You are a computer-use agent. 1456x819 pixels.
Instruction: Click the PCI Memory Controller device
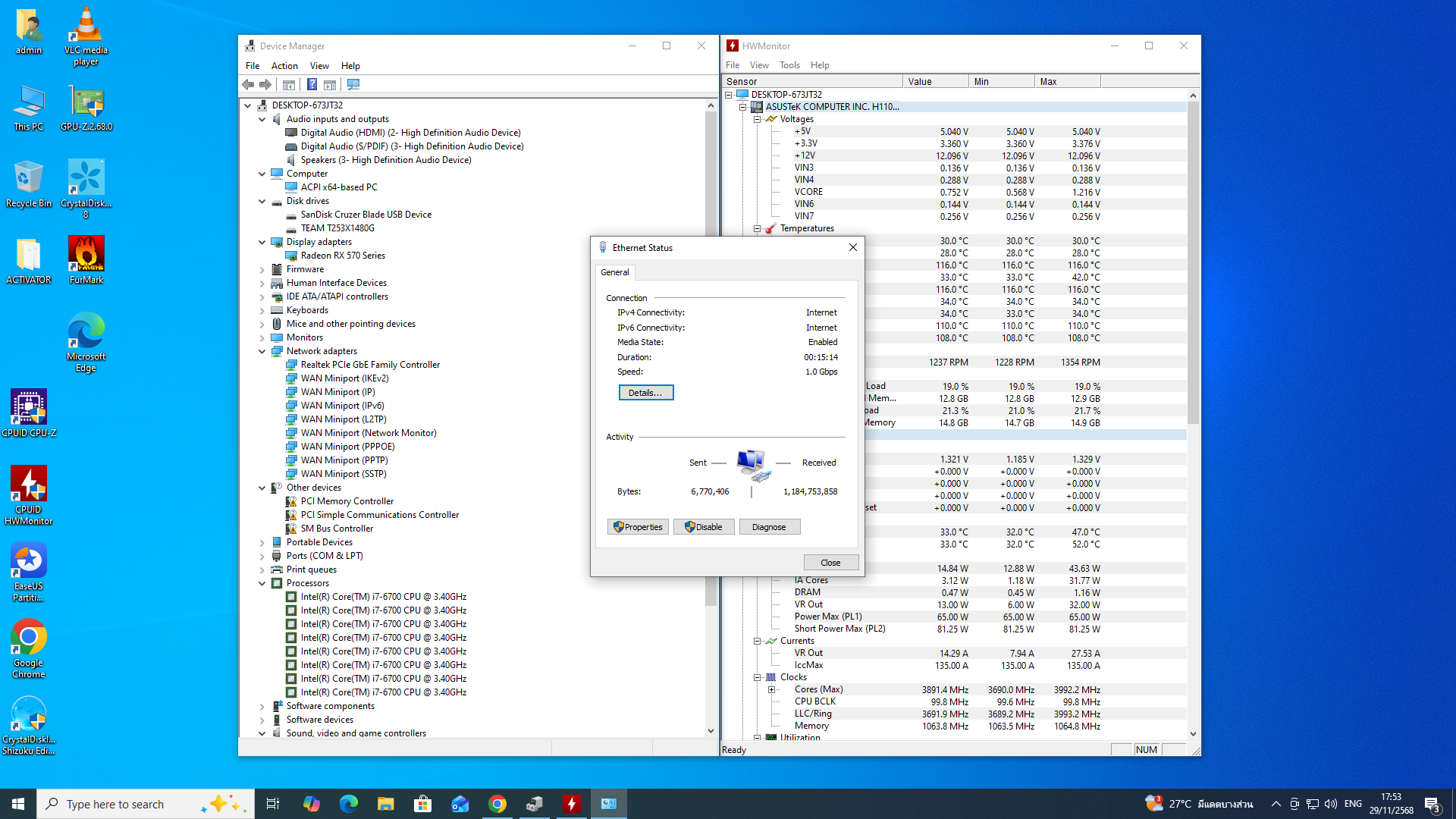pos(347,501)
